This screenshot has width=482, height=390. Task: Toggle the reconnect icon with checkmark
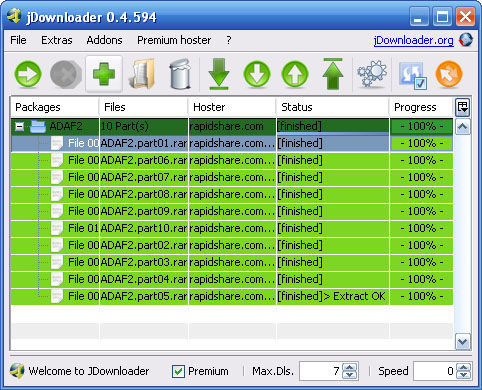click(x=413, y=75)
